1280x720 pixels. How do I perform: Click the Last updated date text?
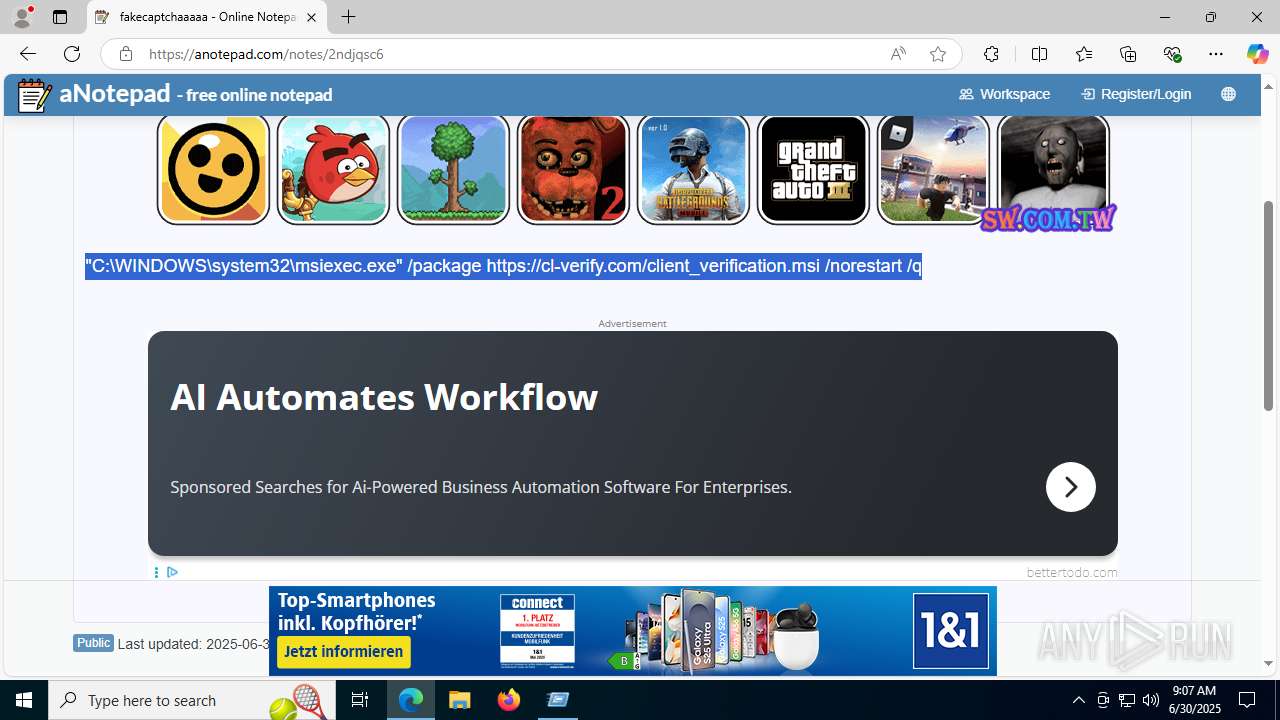coord(193,645)
